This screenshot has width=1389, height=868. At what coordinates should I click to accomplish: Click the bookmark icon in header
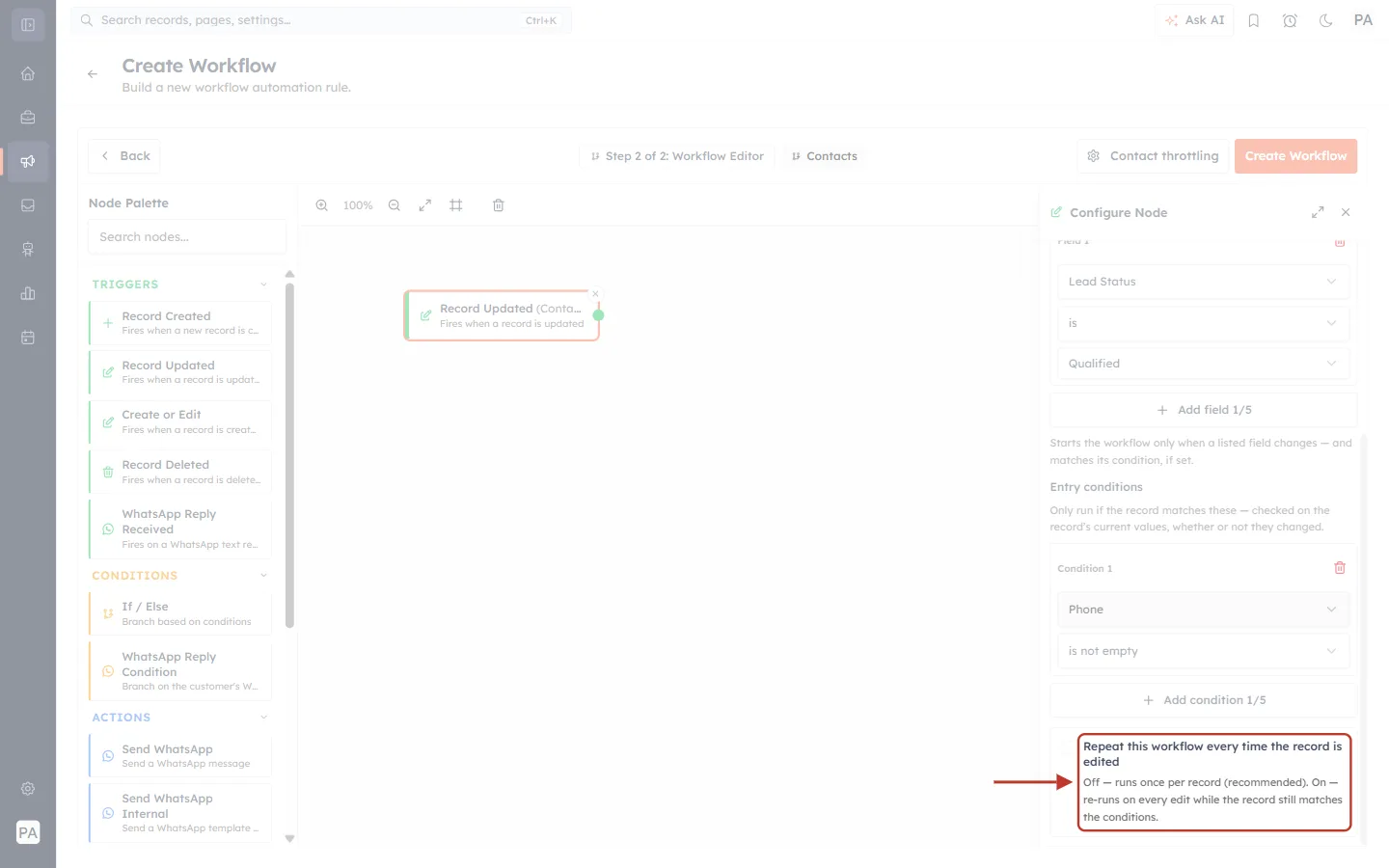coord(1254,20)
